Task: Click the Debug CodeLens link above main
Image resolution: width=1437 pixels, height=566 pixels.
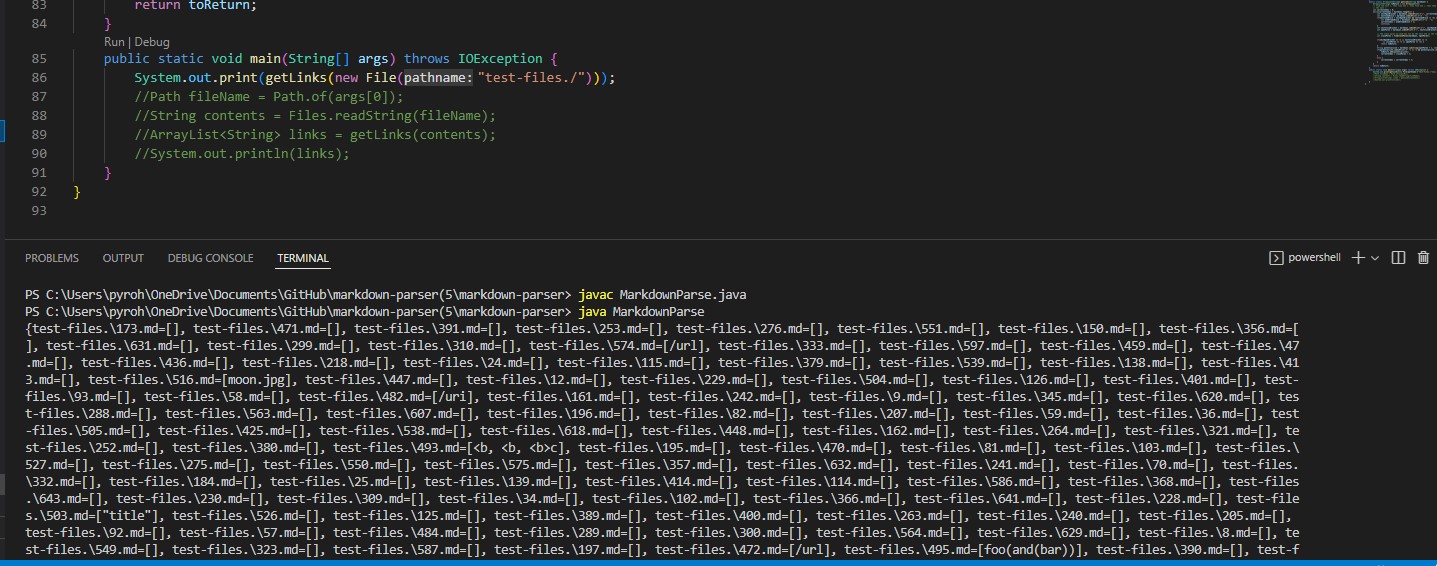Action: coord(152,42)
